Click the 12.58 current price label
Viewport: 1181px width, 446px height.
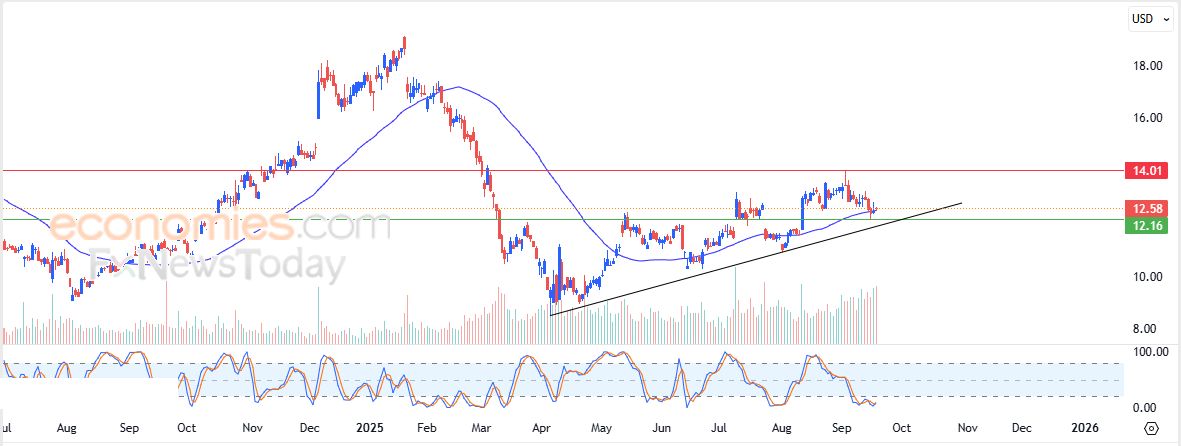coord(1144,208)
